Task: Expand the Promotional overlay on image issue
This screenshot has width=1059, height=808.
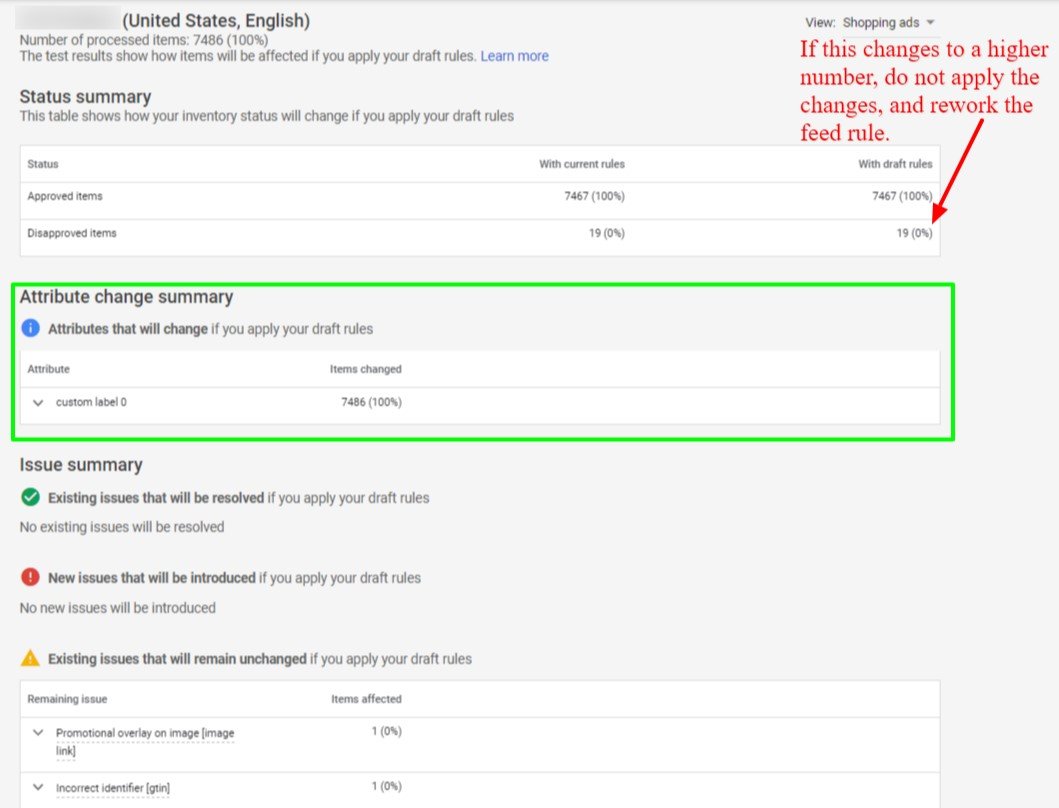Action: pyautogui.click(x=38, y=732)
